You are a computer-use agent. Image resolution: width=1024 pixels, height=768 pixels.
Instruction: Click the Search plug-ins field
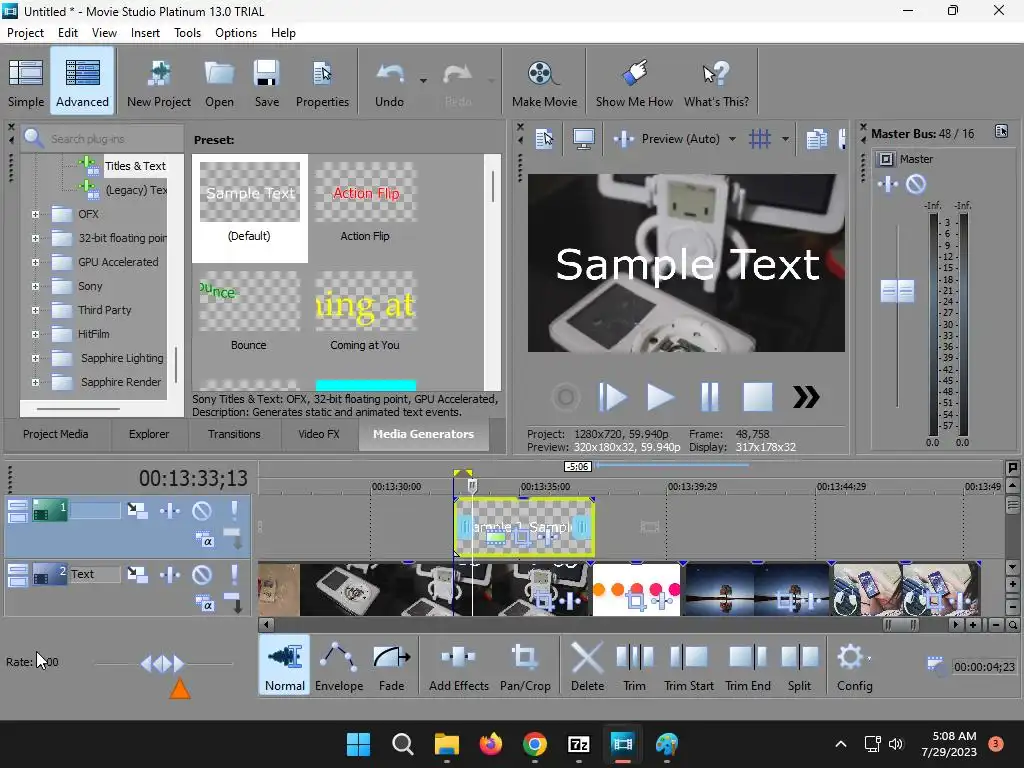pyautogui.click(x=102, y=138)
